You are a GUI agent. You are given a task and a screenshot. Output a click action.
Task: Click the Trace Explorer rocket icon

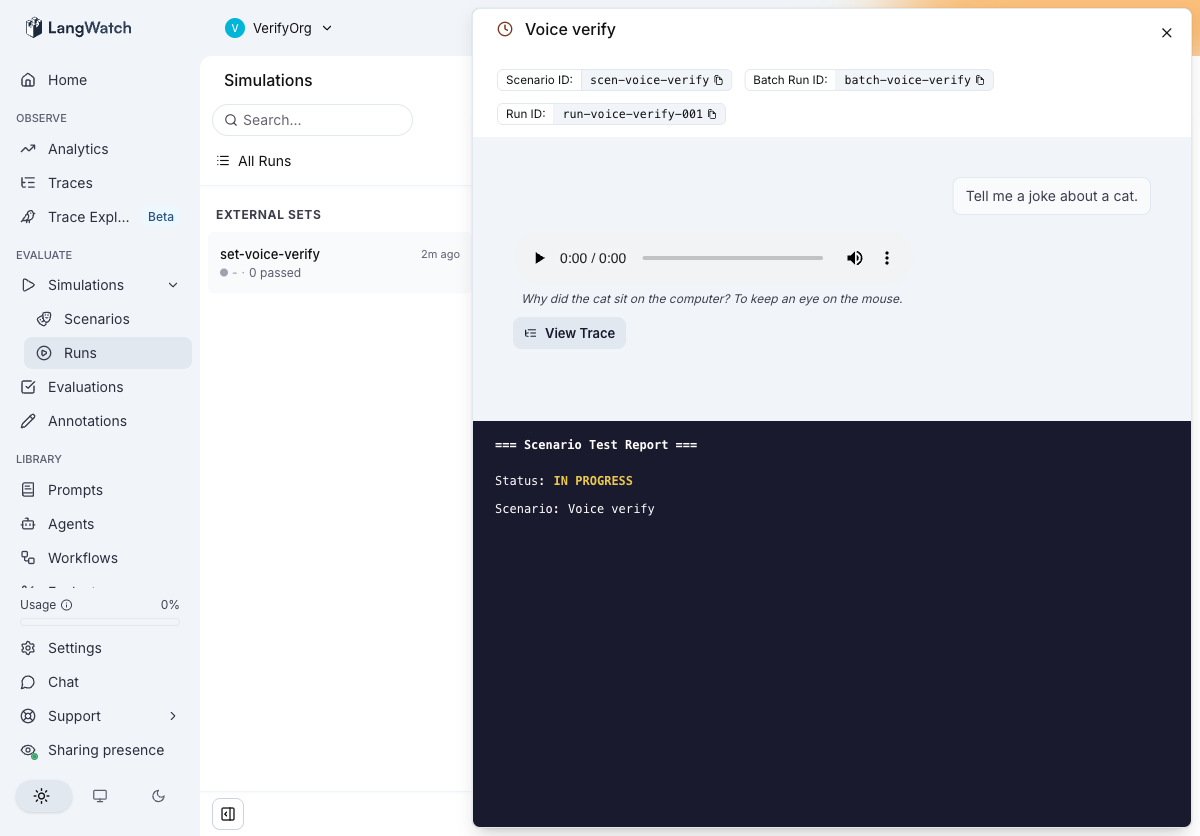28,217
